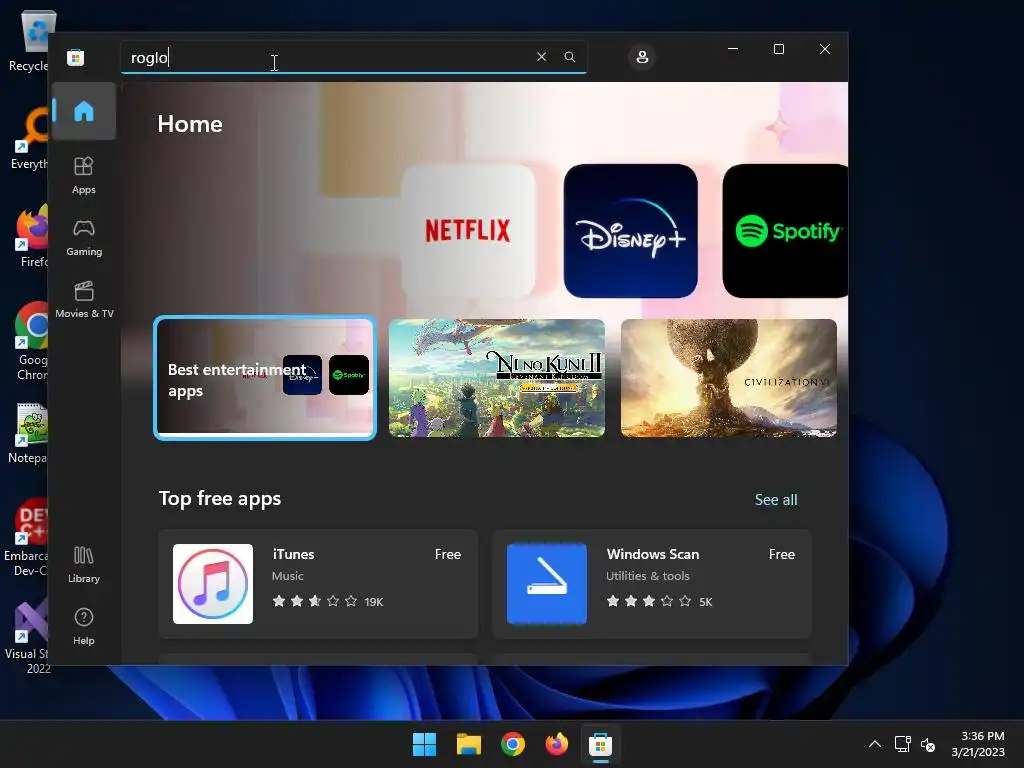Click the Microsoft Store logo icon

pyautogui.click(x=75, y=57)
